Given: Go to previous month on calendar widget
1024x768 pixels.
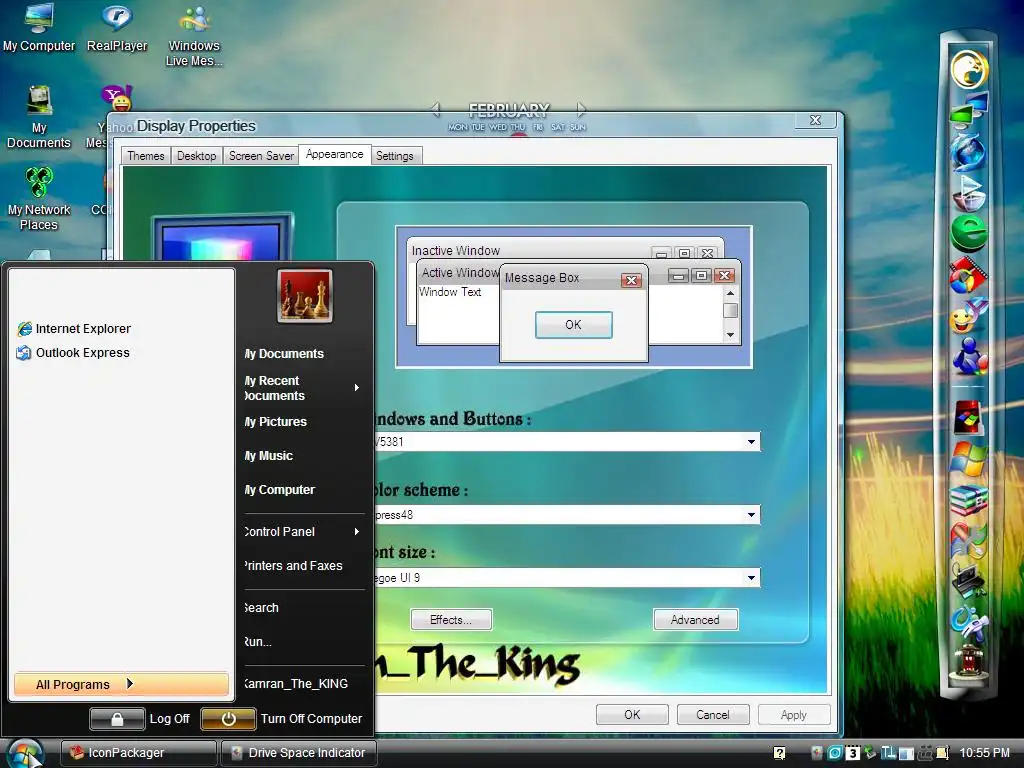Looking at the screenshot, I should pyautogui.click(x=436, y=109).
